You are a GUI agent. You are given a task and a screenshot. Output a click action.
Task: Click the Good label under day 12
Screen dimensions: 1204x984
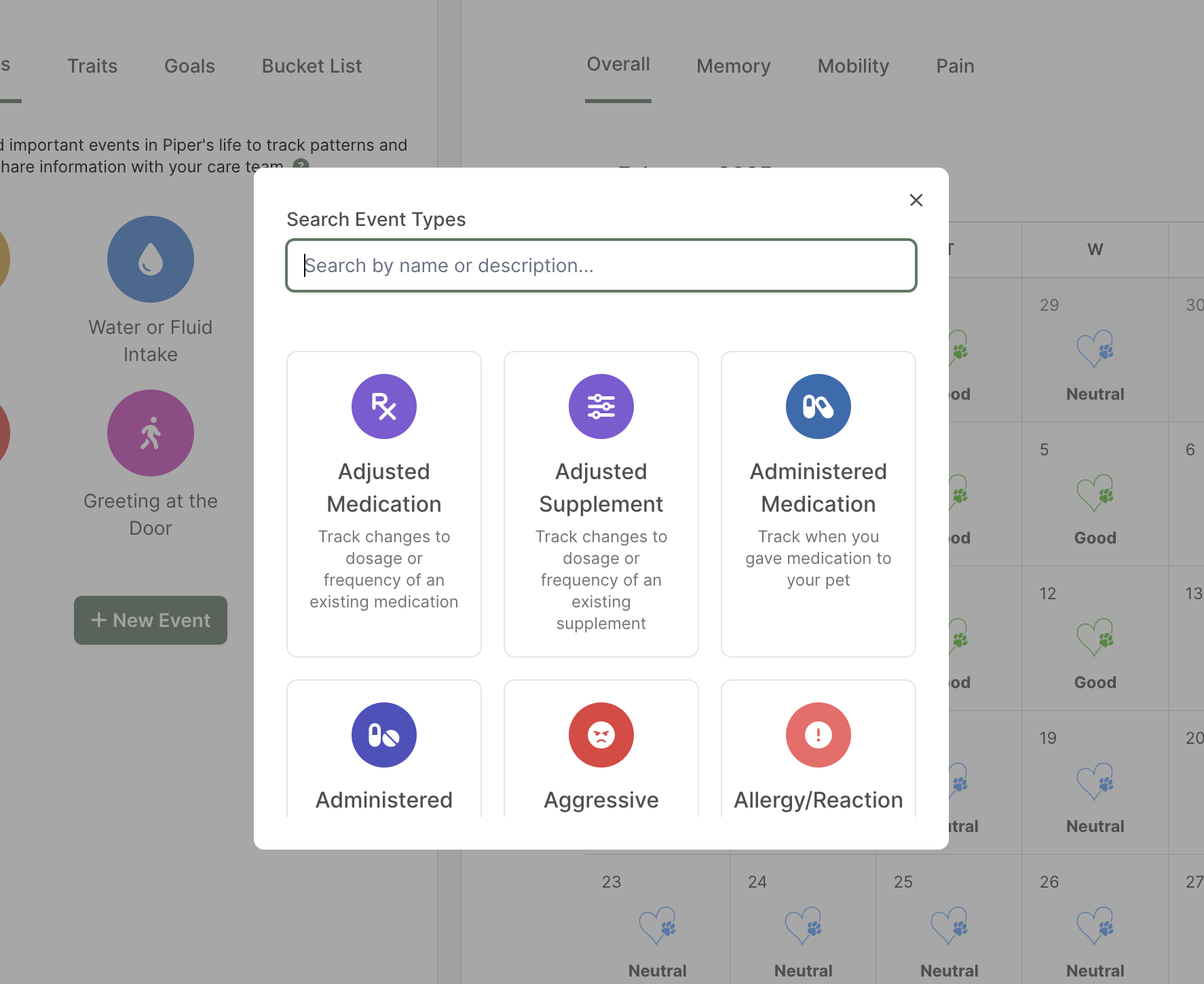pos(1095,683)
